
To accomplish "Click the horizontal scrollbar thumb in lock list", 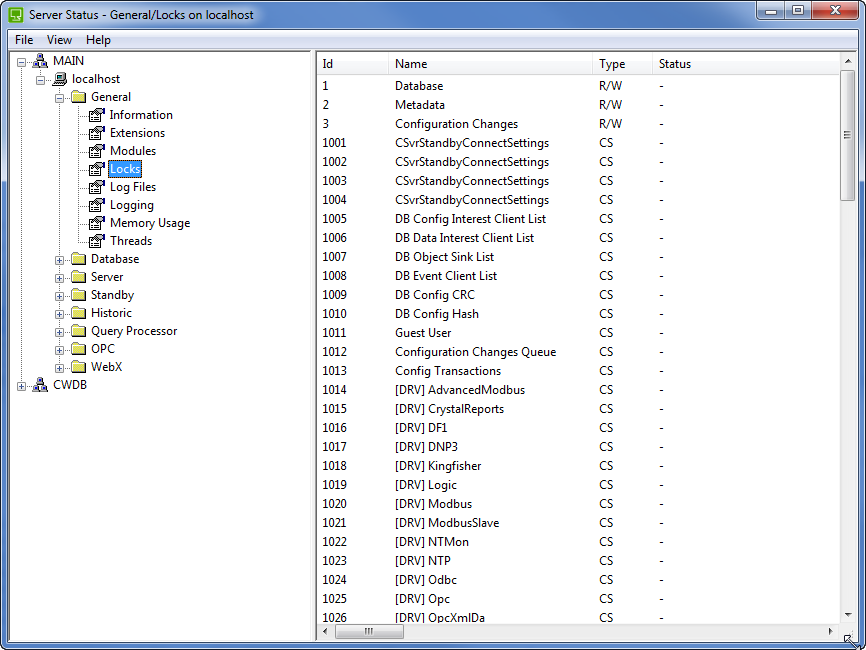I will [369, 631].
